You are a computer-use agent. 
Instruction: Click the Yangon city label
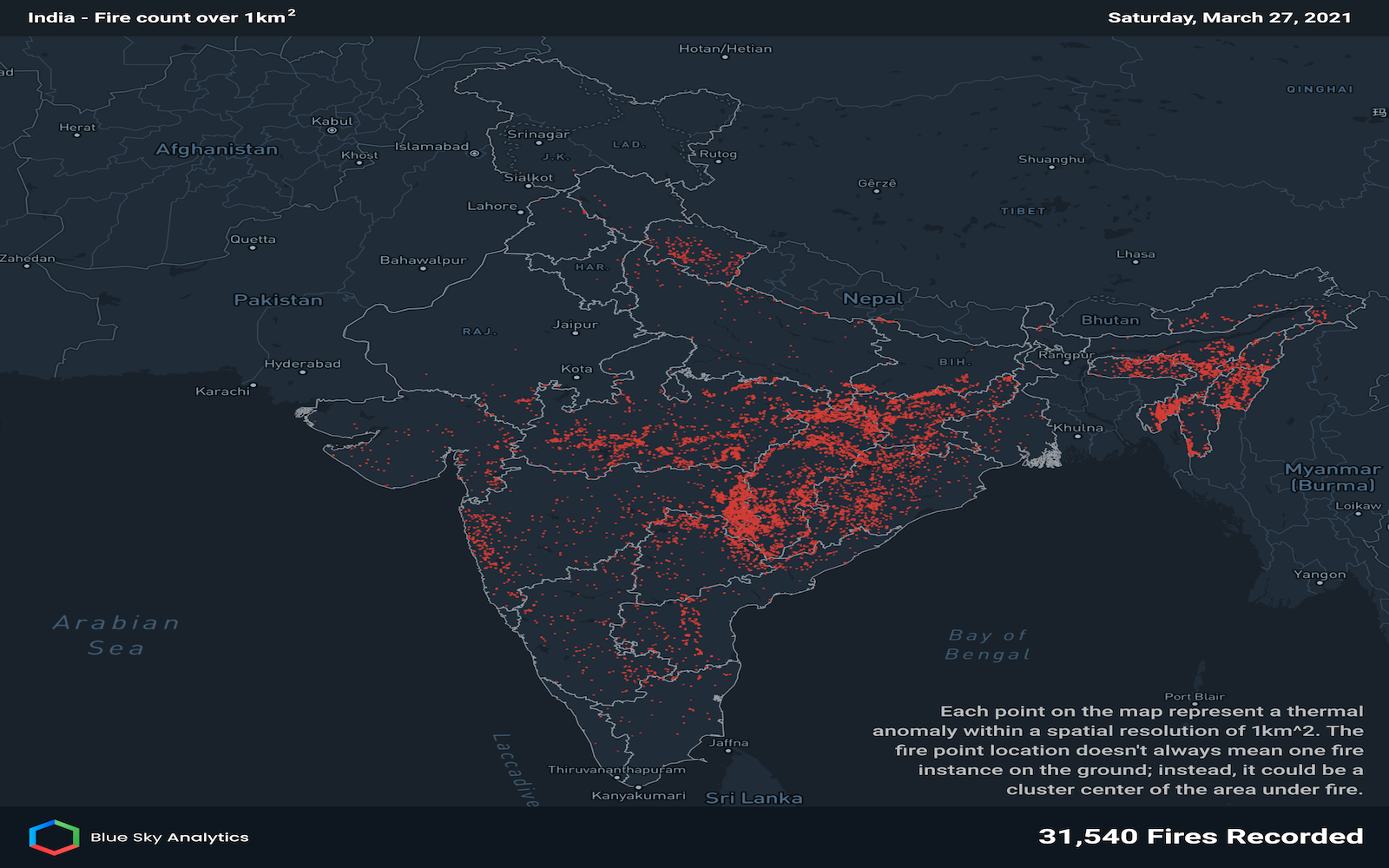[x=1320, y=575]
